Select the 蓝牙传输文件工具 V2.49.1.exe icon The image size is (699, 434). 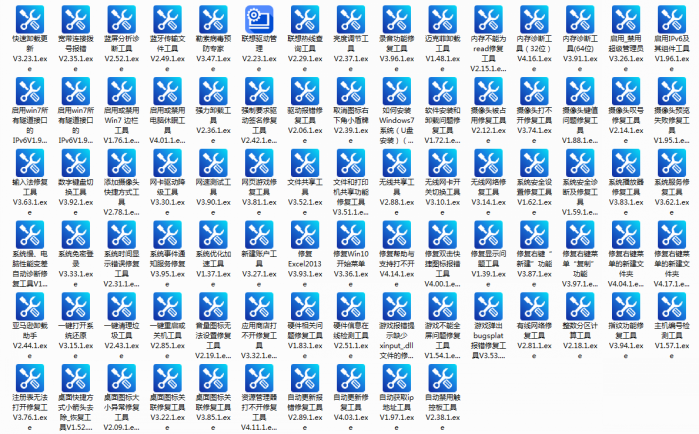pos(167,20)
